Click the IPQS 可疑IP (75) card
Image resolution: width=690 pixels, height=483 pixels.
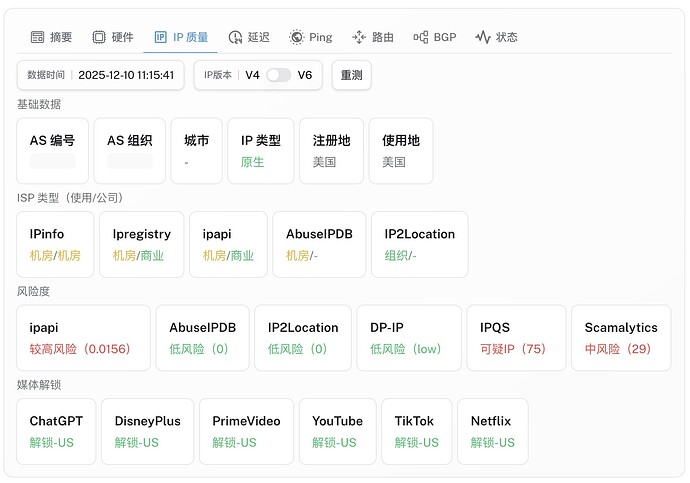pos(516,338)
